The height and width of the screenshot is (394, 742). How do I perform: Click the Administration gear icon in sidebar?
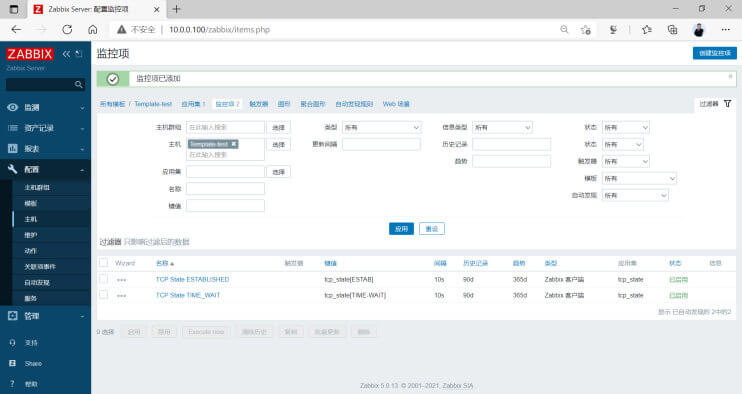tap(13, 315)
